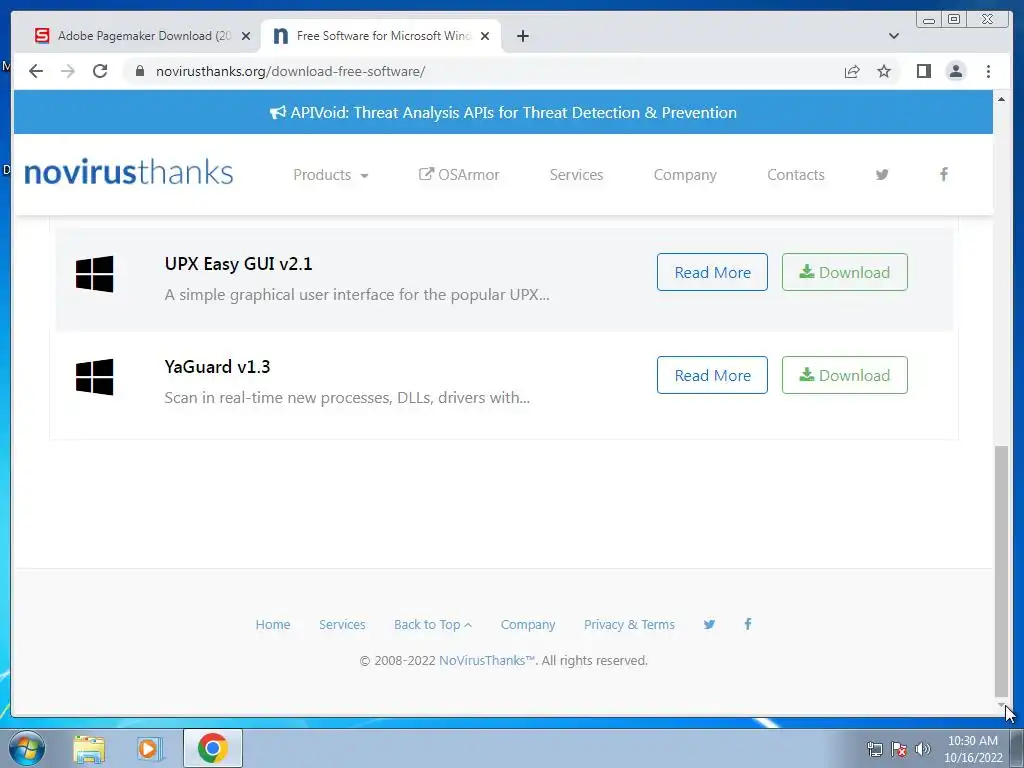Click the Twitter icon in the footer
1024x768 pixels.
pos(709,624)
